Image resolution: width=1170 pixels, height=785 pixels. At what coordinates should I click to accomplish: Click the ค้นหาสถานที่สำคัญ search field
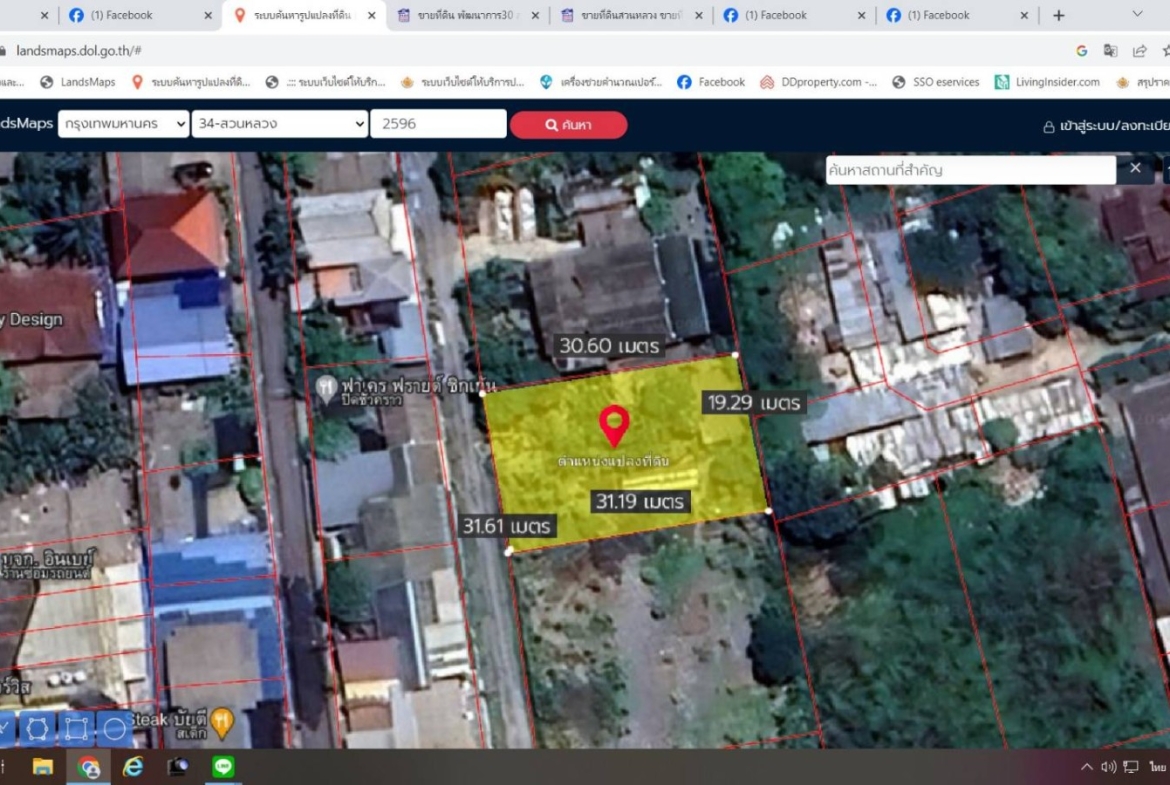(x=971, y=170)
